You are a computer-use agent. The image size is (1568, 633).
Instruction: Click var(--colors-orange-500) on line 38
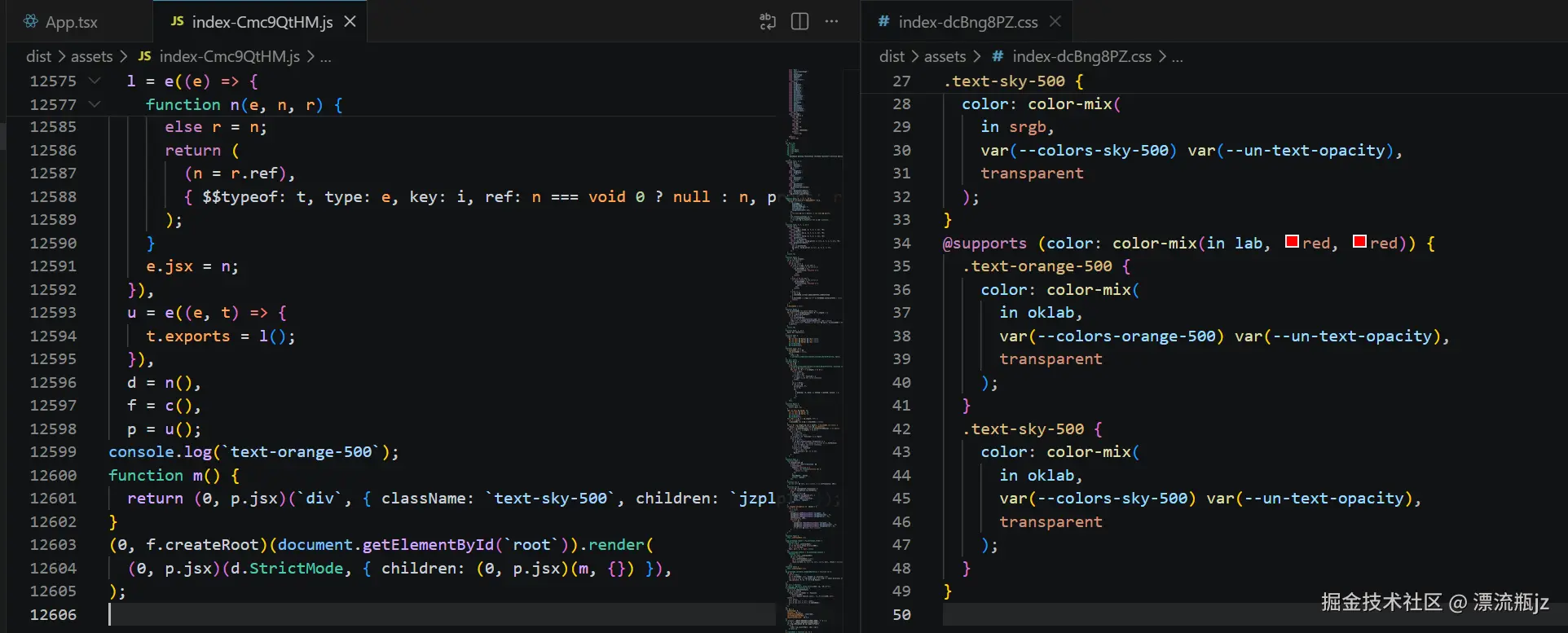click(1112, 336)
